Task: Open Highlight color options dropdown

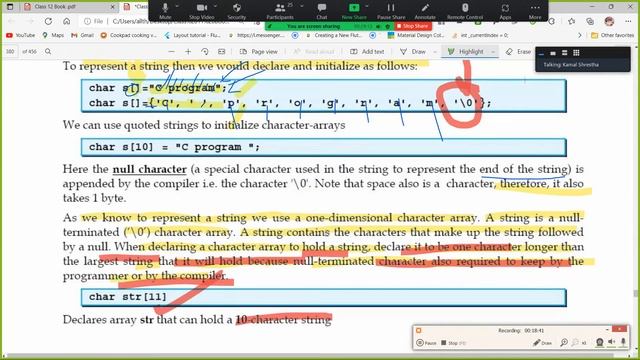Action: click(493, 52)
